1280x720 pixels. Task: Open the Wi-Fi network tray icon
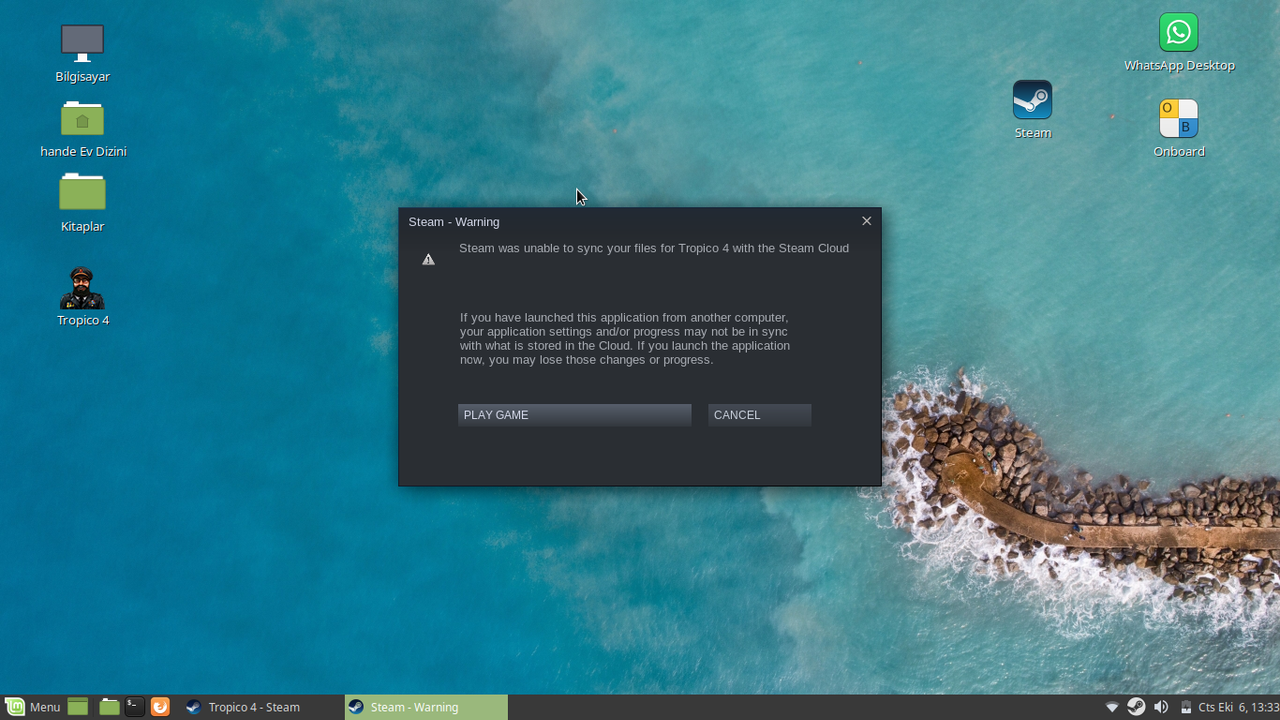pyautogui.click(x=1112, y=707)
